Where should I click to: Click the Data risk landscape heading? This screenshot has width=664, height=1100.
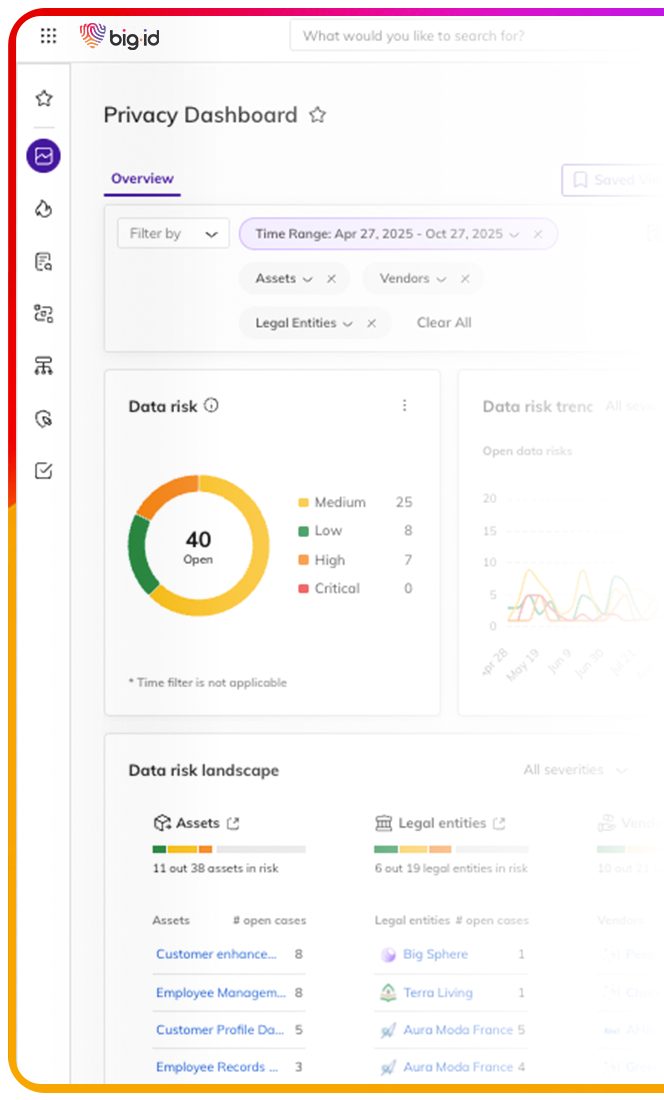click(x=203, y=770)
